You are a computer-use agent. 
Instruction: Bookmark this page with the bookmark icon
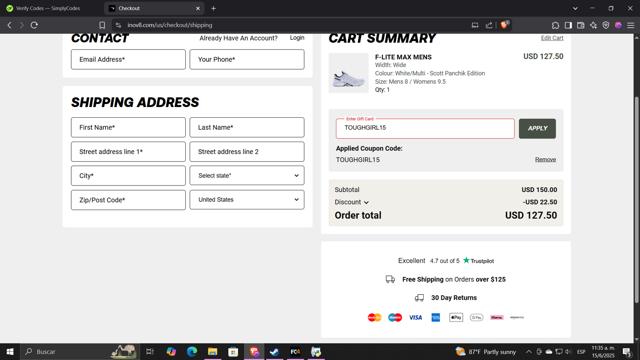pos(102,25)
